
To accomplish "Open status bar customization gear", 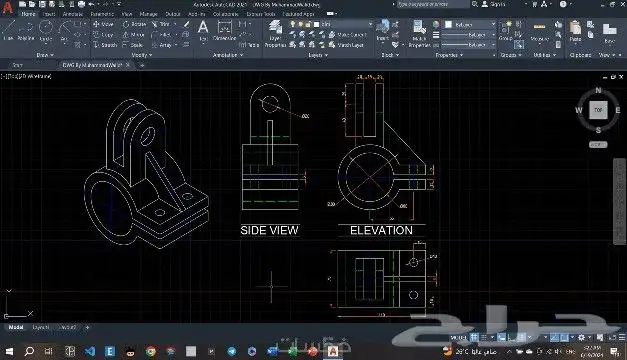I will tap(581, 338).
